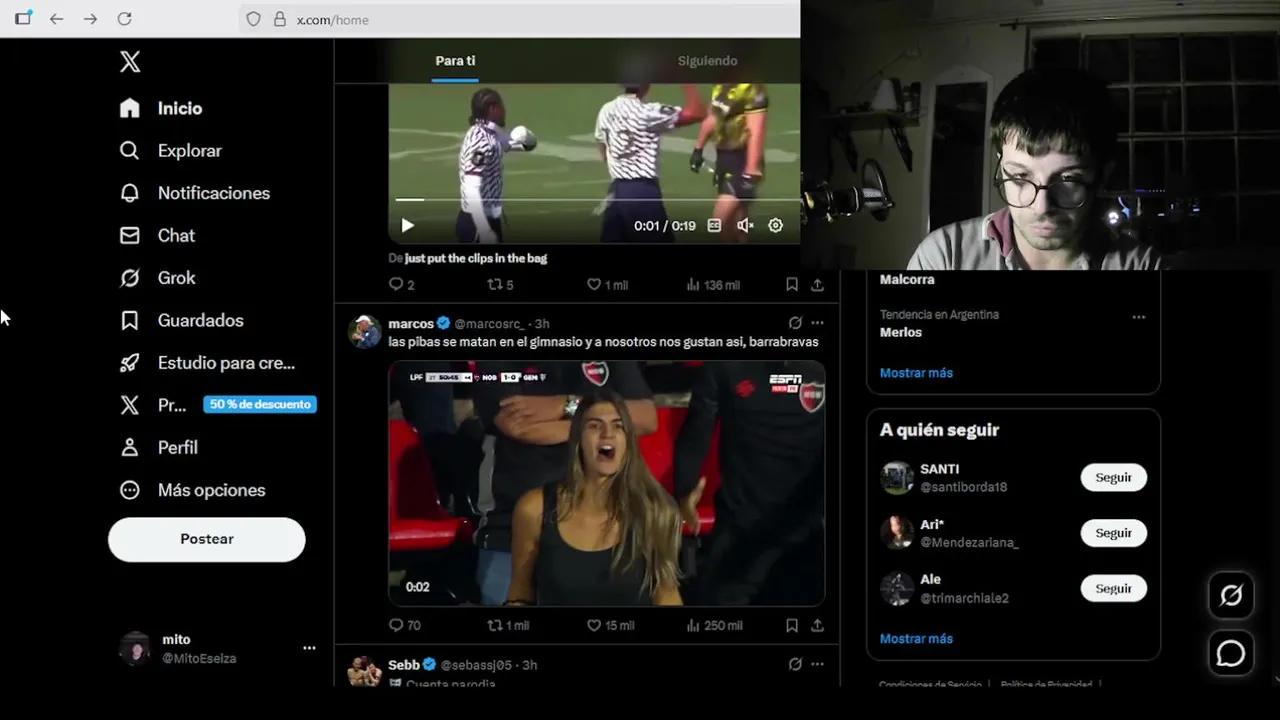Viewport: 1280px width, 720px height.
Task: Open more options on Sebb tweet
Action: coord(818,664)
